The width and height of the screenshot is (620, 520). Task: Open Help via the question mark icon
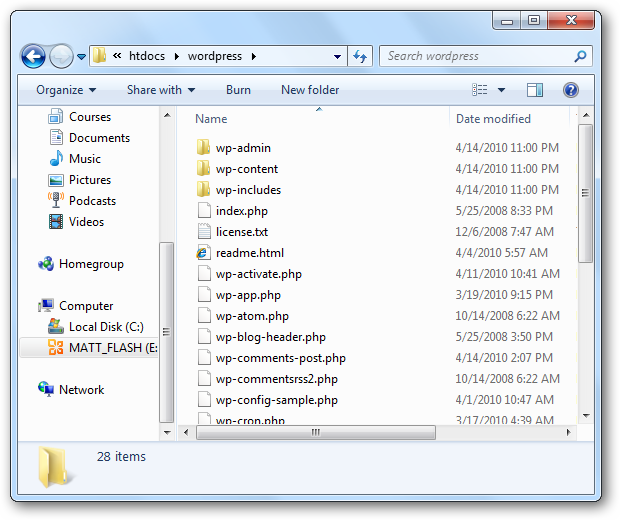point(571,90)
